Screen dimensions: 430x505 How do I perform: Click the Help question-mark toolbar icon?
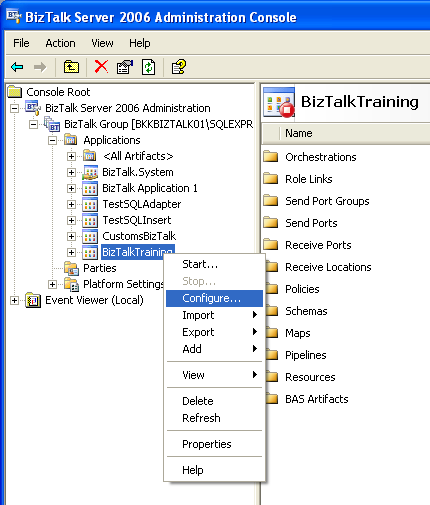click(179, 67)
